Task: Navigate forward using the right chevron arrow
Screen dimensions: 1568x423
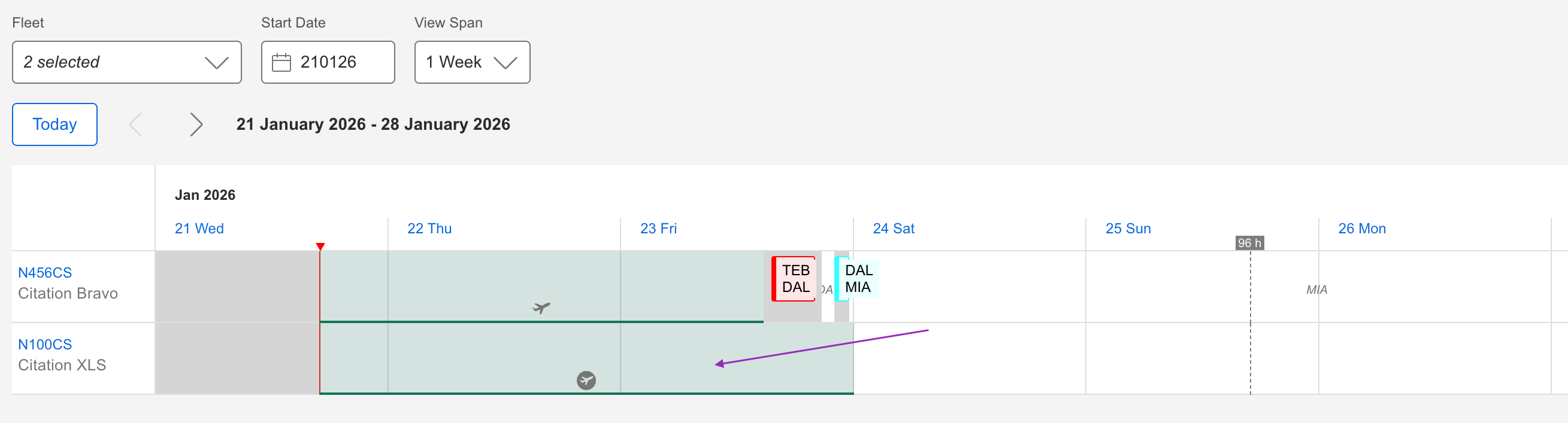Action: click(196, 124)
